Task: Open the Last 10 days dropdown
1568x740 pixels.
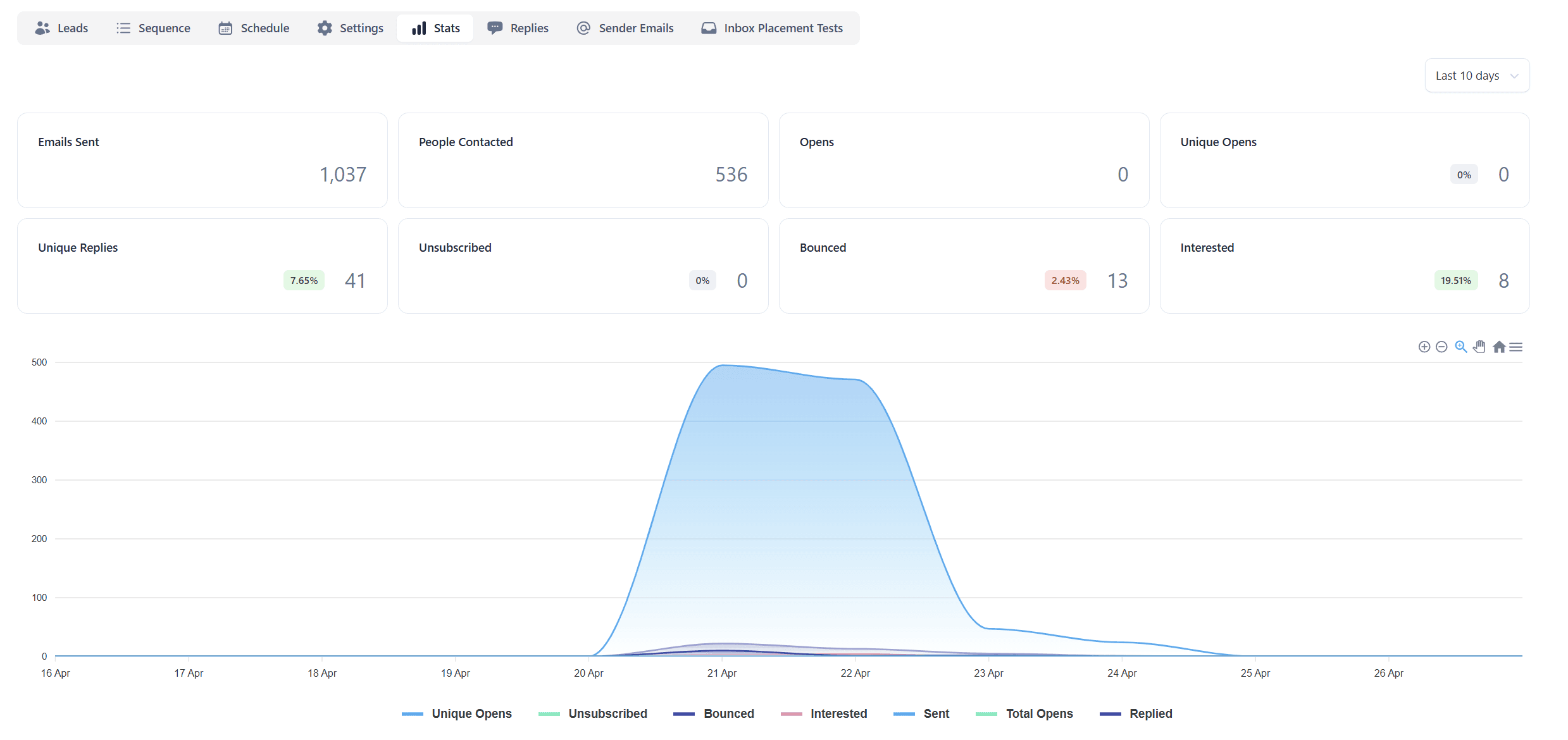Action: pos(1477,75)
